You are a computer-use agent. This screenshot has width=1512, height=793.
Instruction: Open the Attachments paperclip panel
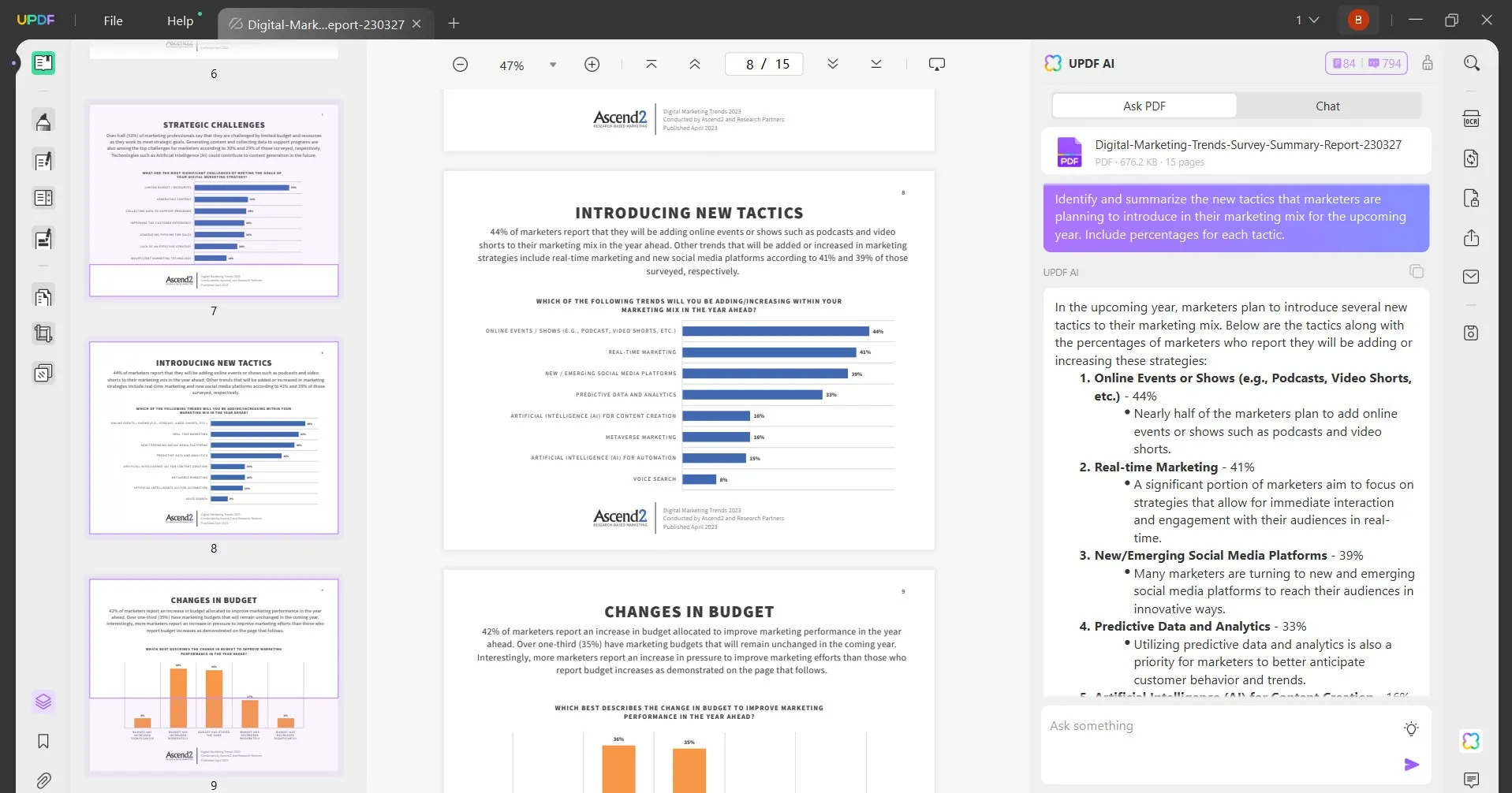click(43, 780)
